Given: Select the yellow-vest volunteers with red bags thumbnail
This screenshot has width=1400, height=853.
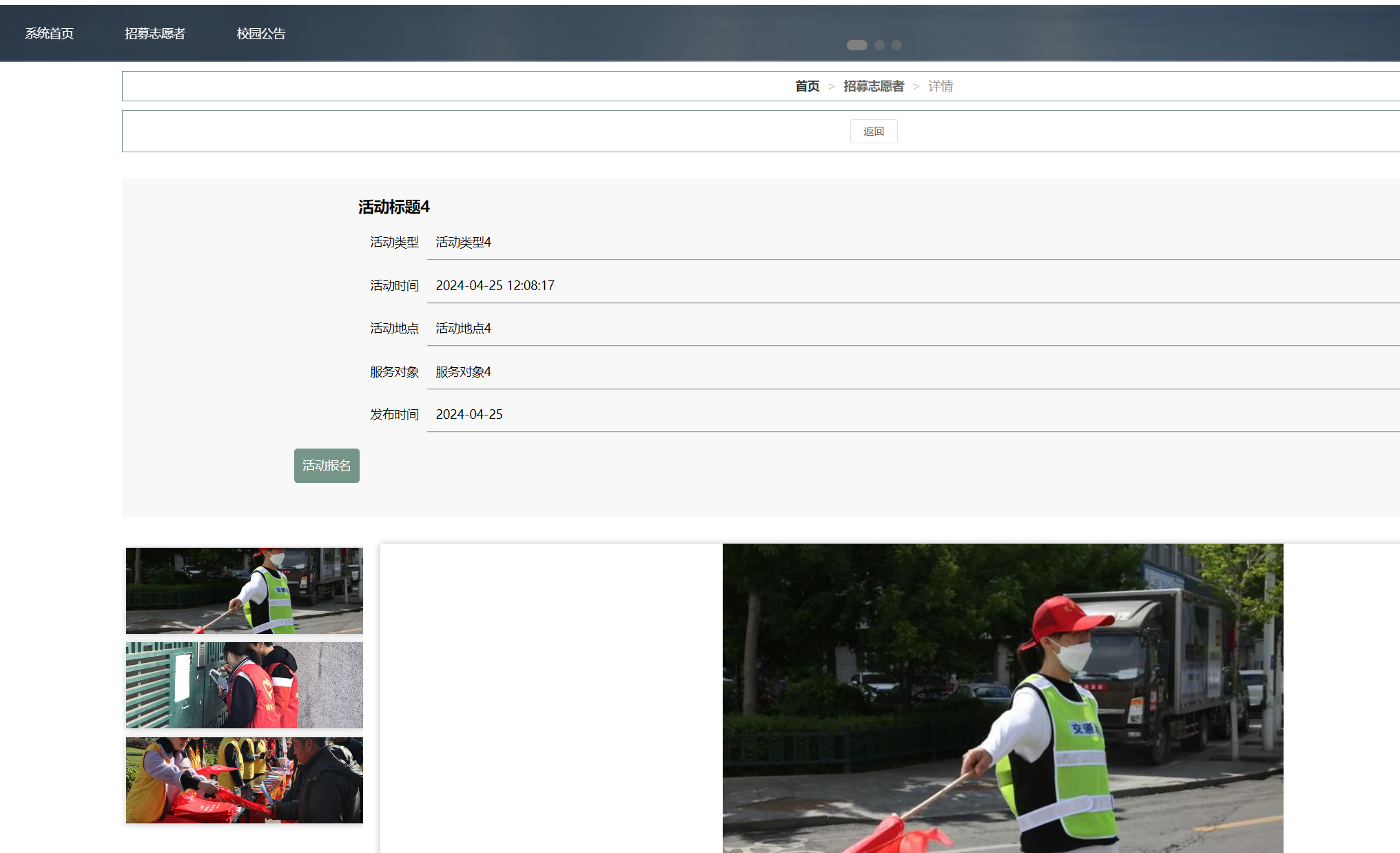Looking at the screenshot, I should click(x=244, y=780).
